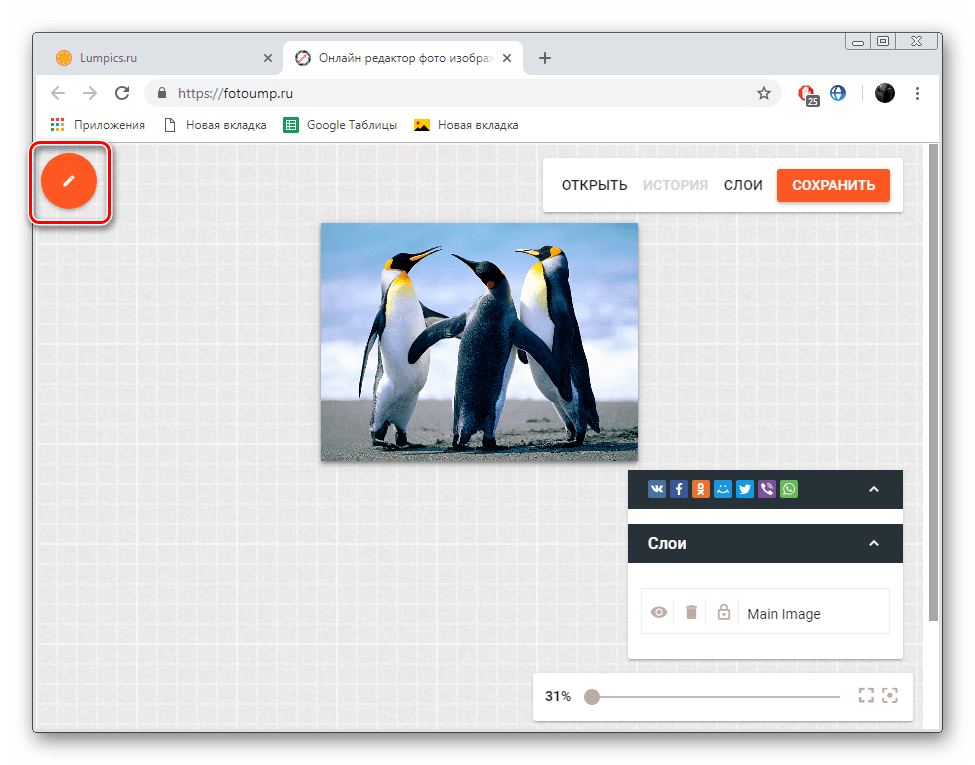Click the zoom slider handle at 31%

pos(592,696)
